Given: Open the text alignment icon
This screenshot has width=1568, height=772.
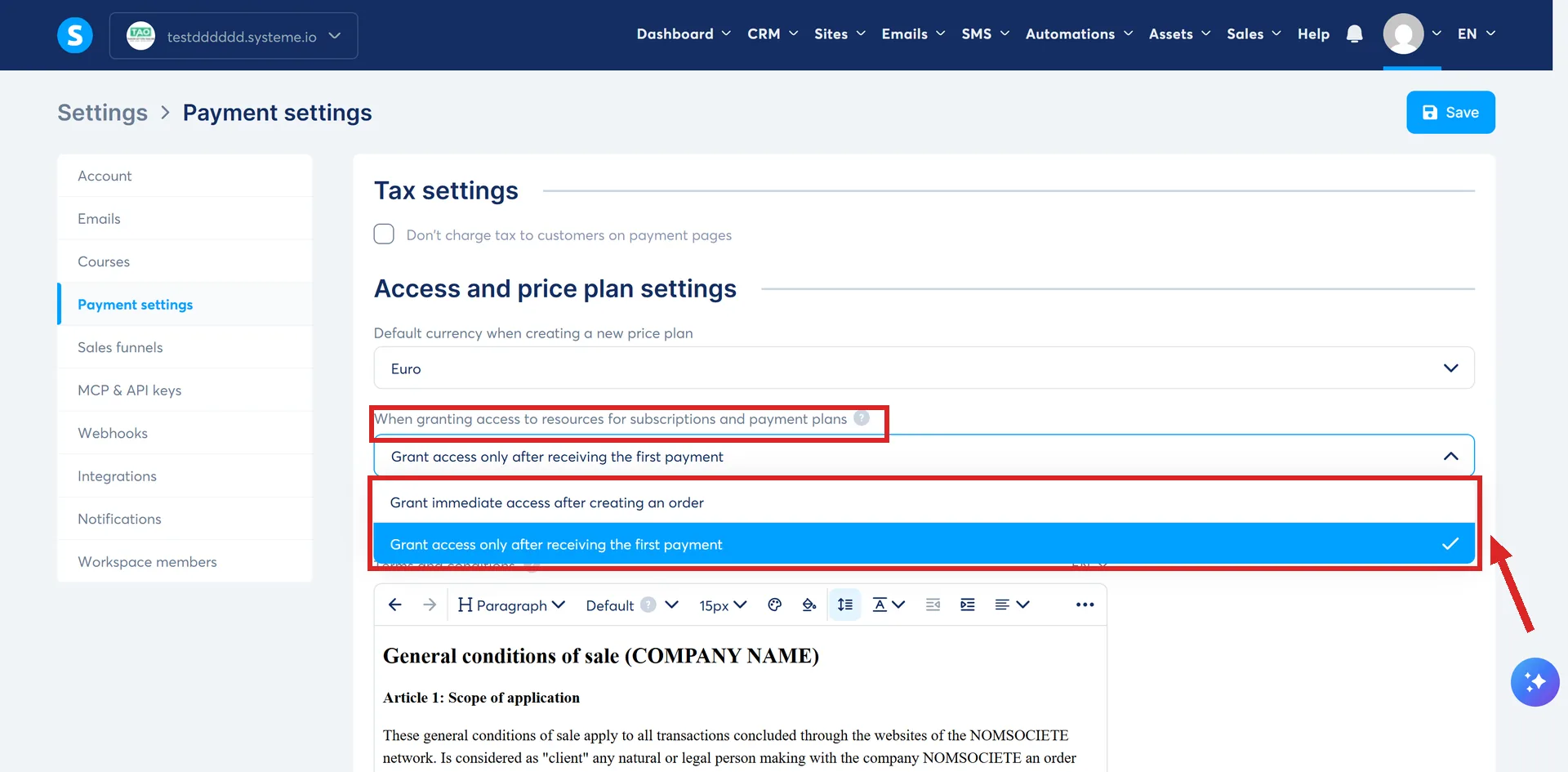Looking at the screenshot, I should [x=1012, y=605].
